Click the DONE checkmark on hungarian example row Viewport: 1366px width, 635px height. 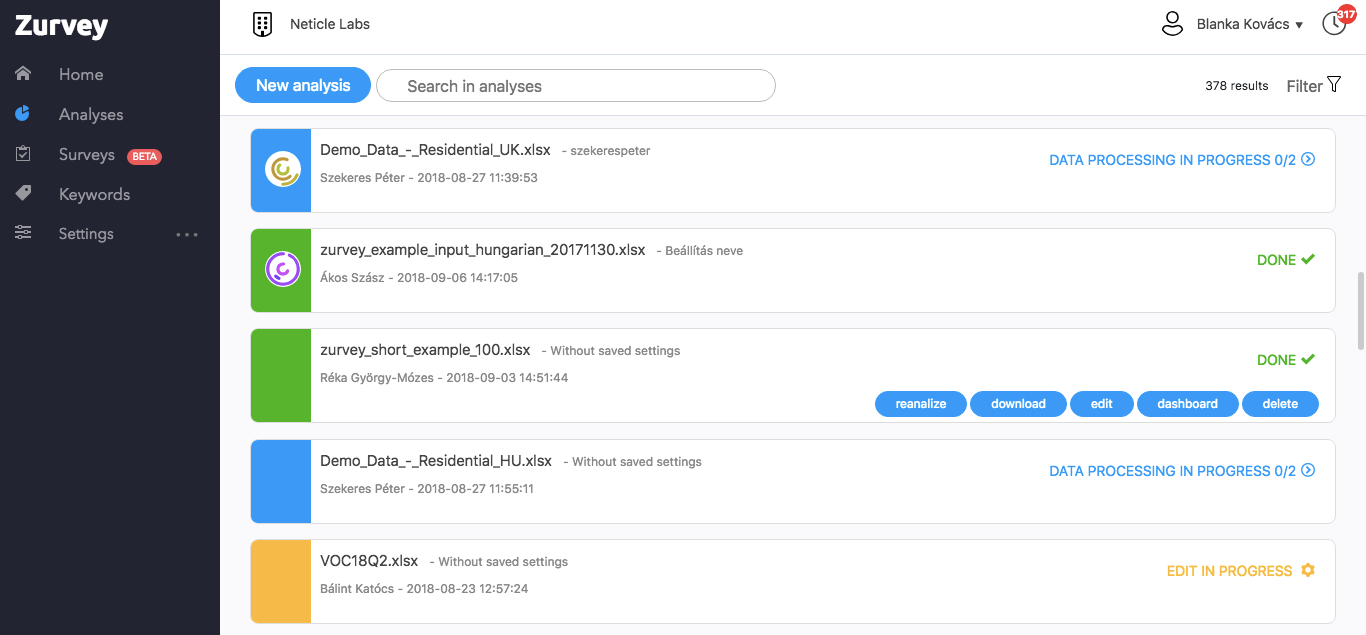click(1308, 259)
